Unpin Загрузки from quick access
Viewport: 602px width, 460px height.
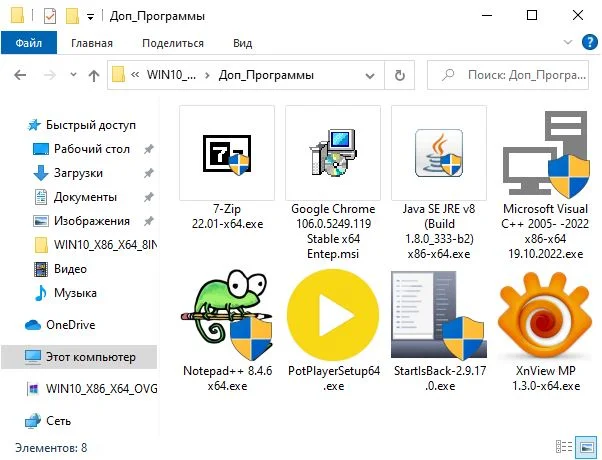pyautogui.click(x=149, y=173)
